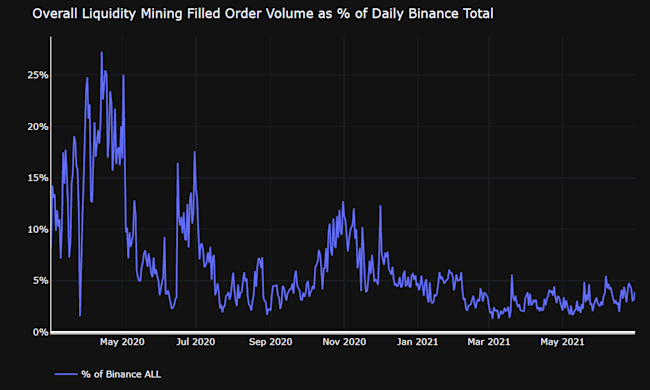Click the 'Mar 2021' x-axis label
650x390 pixels.
pyautogui.click(x=489, y=342)
